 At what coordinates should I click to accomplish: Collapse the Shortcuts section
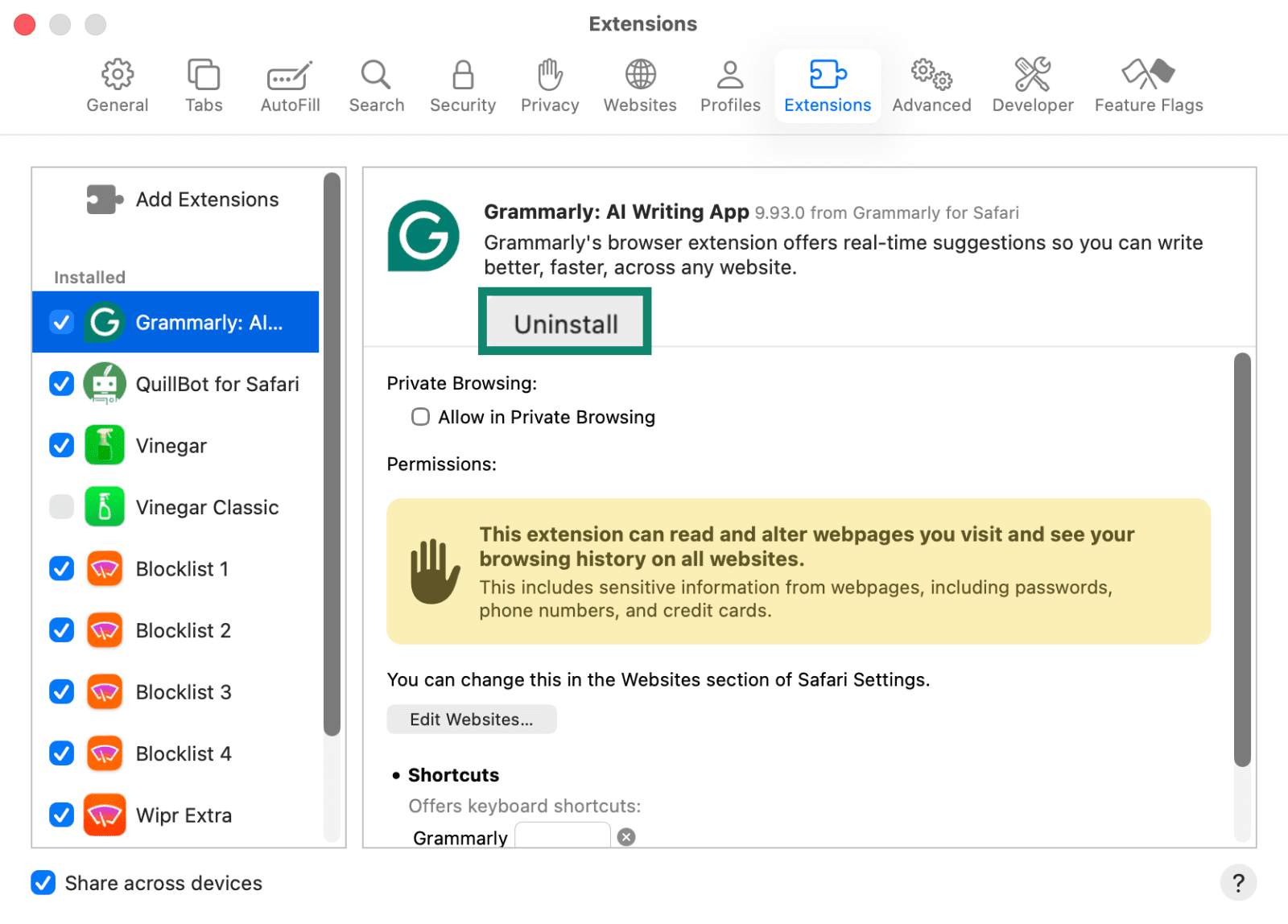coord(396,774)
